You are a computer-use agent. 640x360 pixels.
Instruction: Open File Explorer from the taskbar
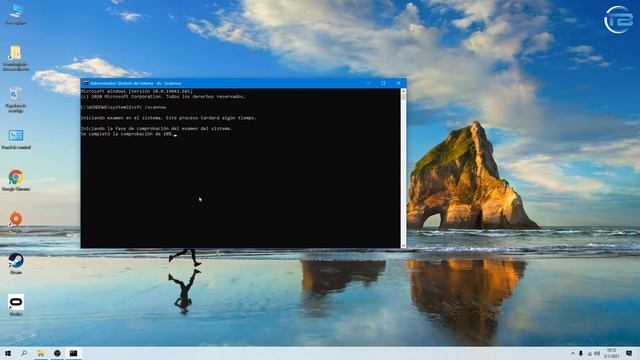40,353
